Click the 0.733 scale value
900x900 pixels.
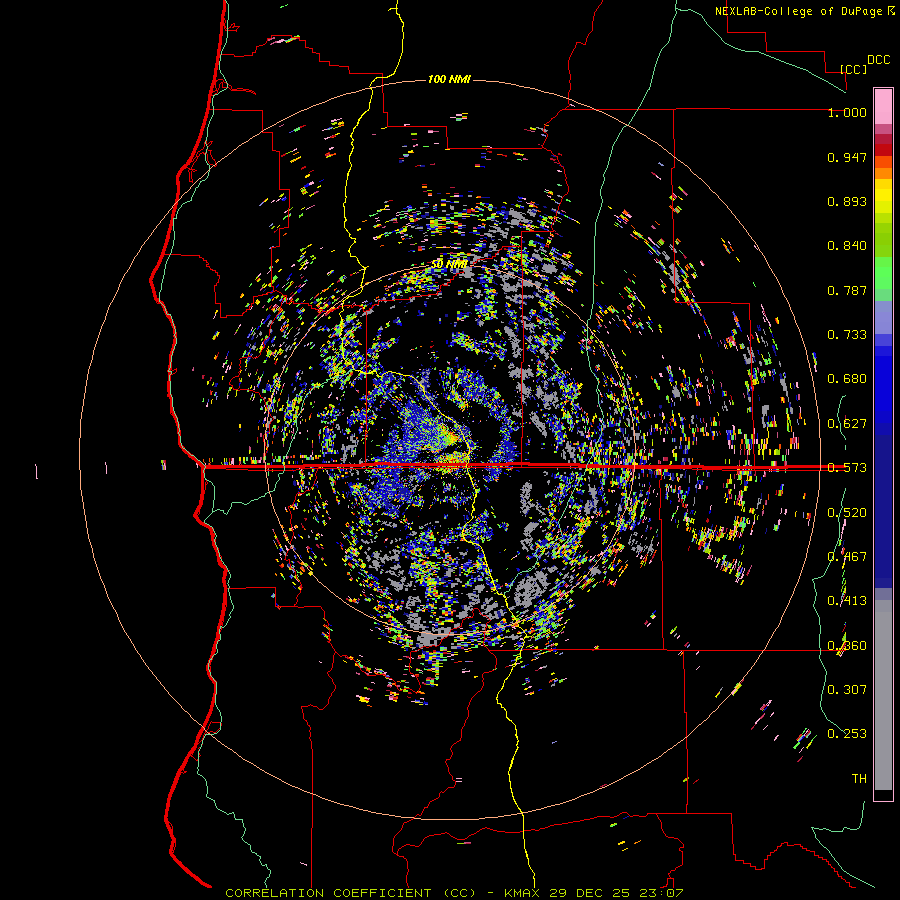(847, 335)
